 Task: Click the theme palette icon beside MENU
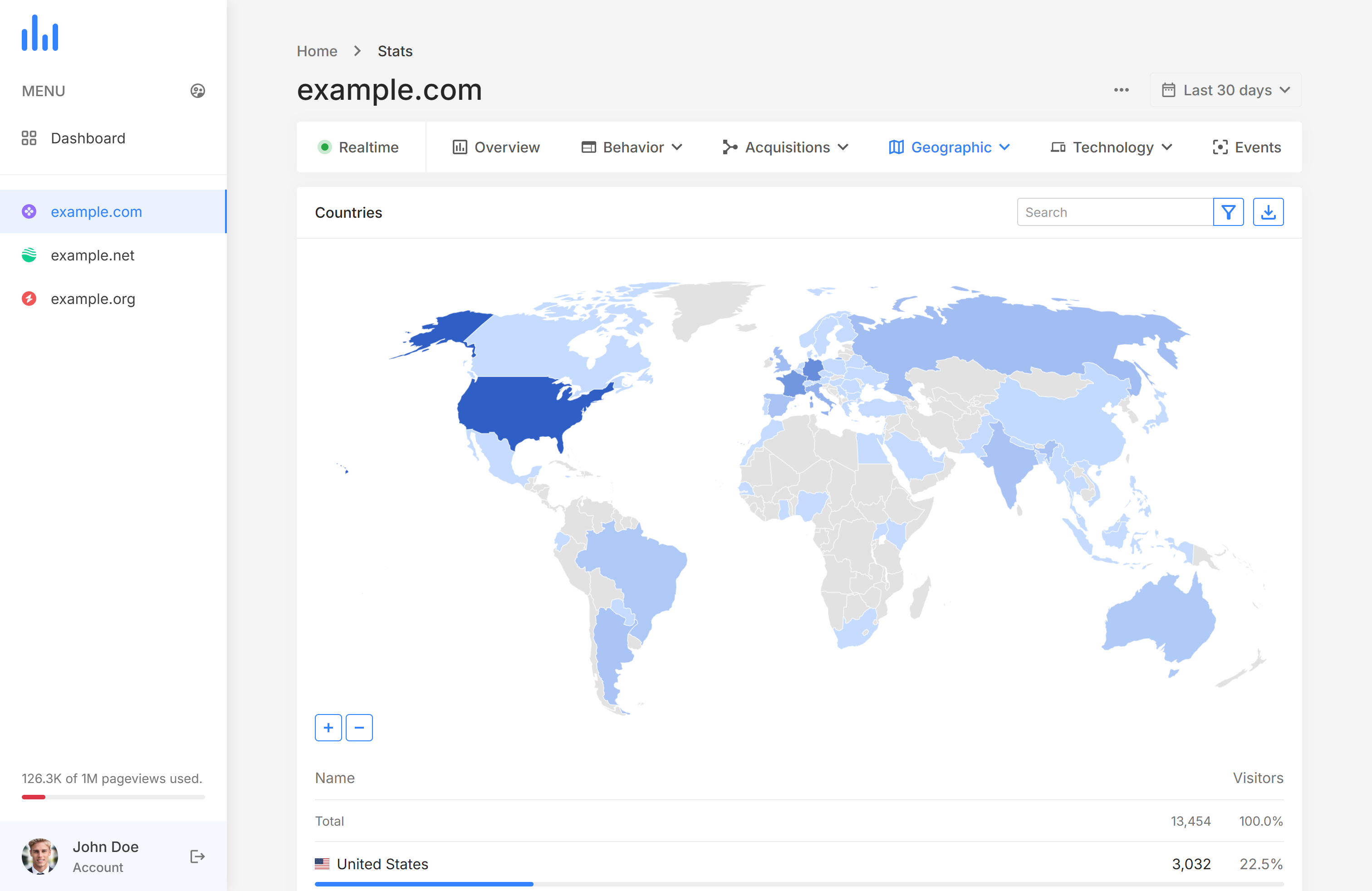point(198,91)
